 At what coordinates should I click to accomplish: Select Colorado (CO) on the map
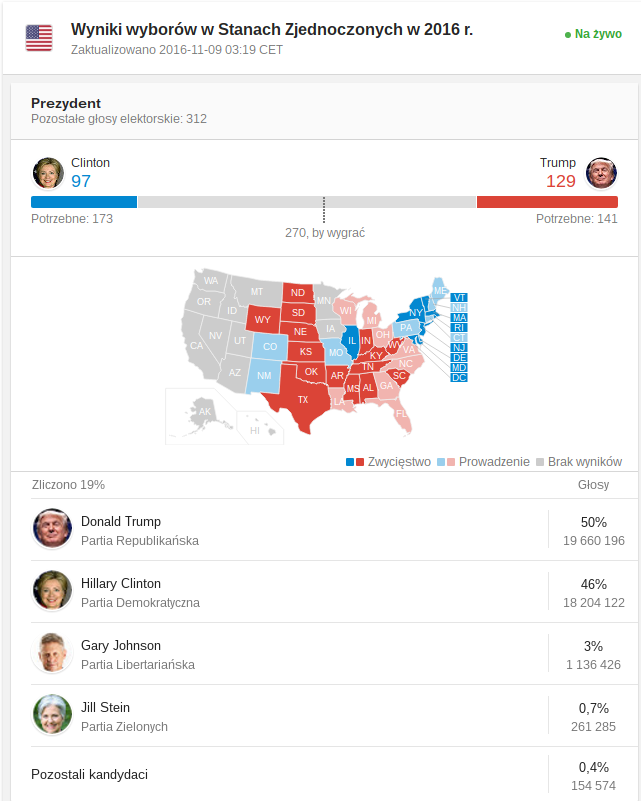tap(269, 347)
